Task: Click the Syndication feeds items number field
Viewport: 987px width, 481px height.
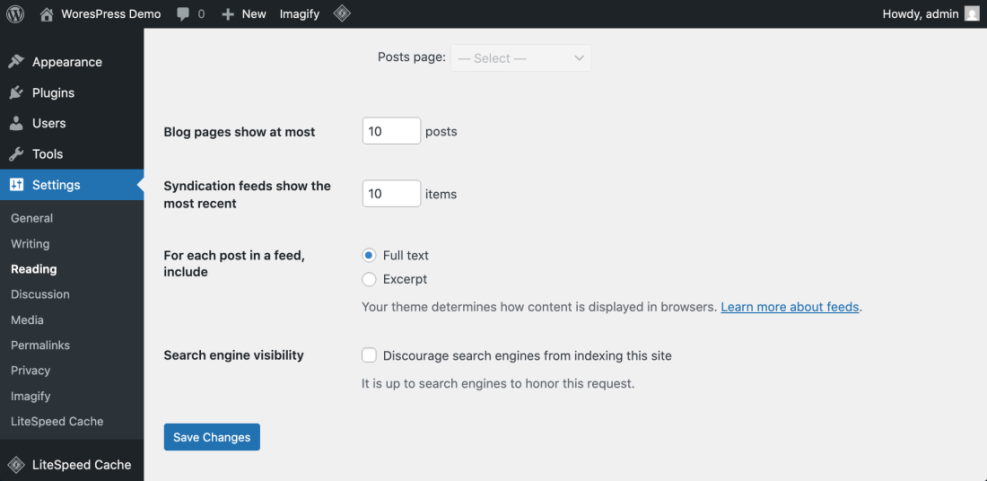Action: coord(392,193)
